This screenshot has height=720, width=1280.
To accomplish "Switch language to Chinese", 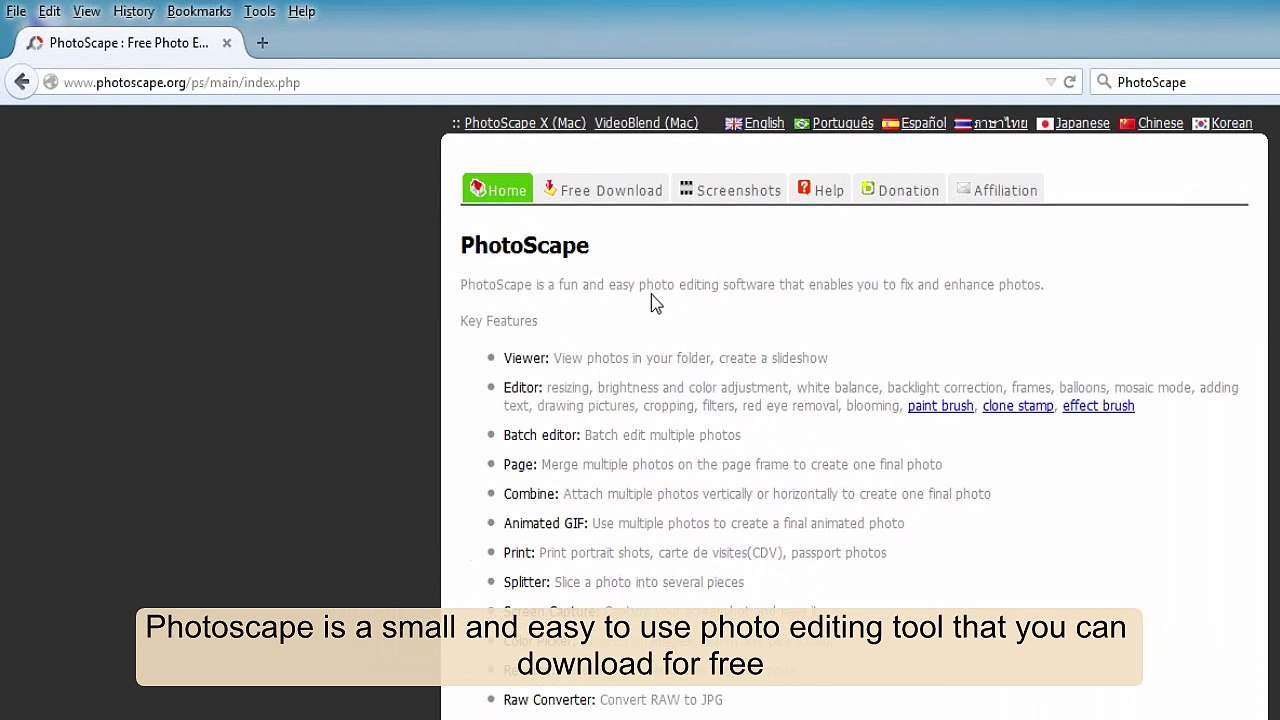I will point(1160,123).
